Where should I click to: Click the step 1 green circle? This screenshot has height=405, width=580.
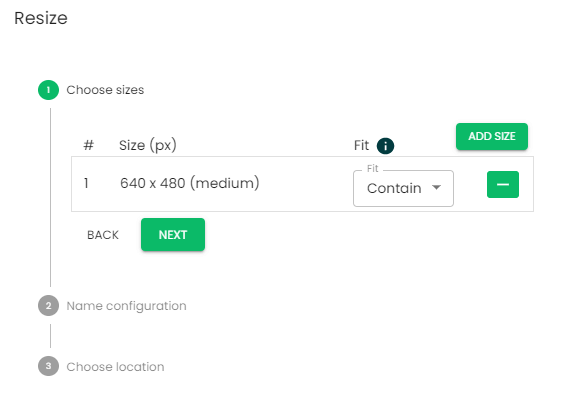pyautogui.click(x=48, y=90)
